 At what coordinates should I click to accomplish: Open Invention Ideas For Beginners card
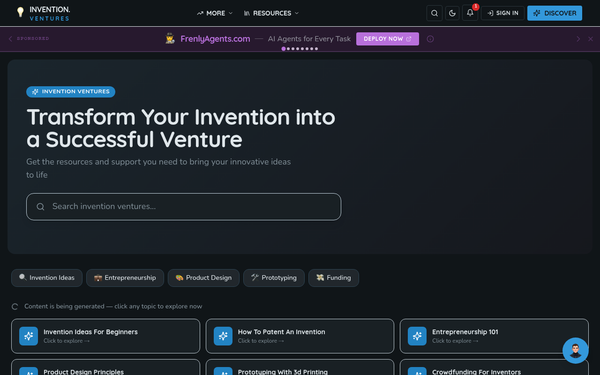pyautogui.click(x=106, y=336)
